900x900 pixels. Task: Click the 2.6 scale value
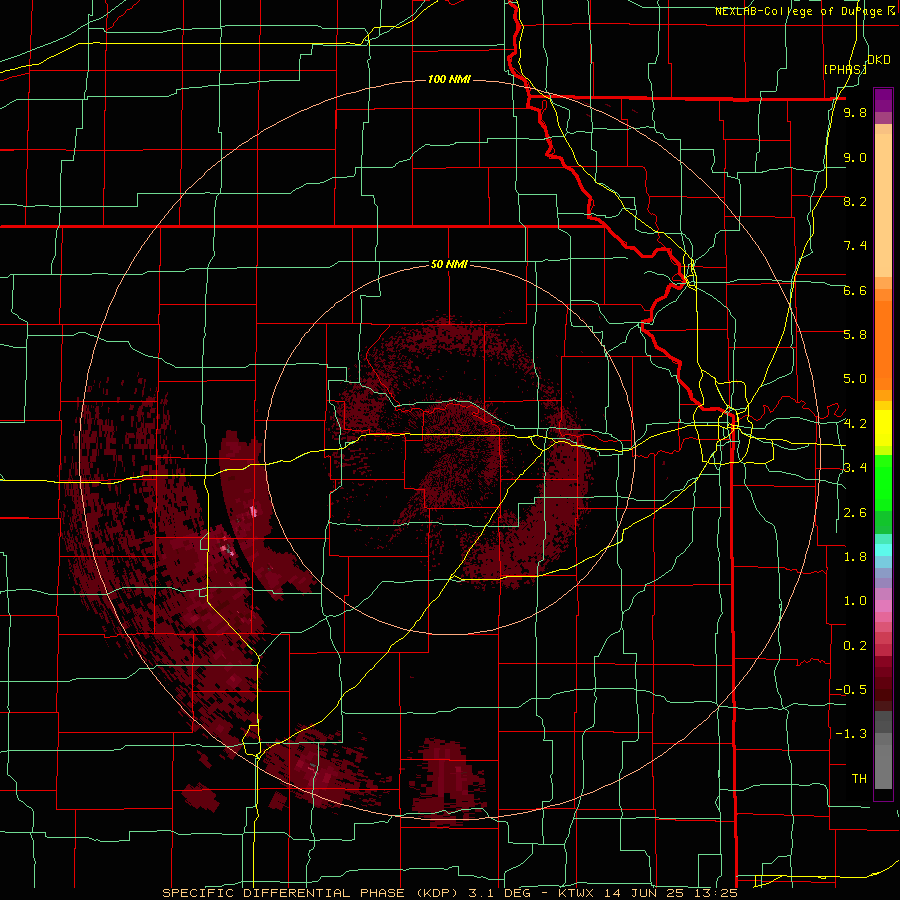(855, 513)
